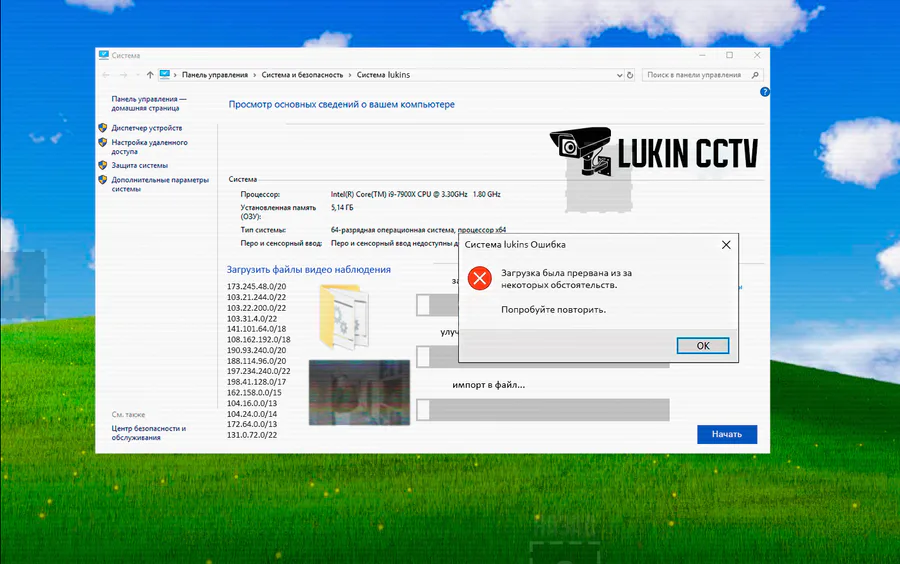Image resolution: width=900 pixels, height=564 pixels.
Task: Click shield icon beside Диспетчер устройств
Action: [103, 127]
